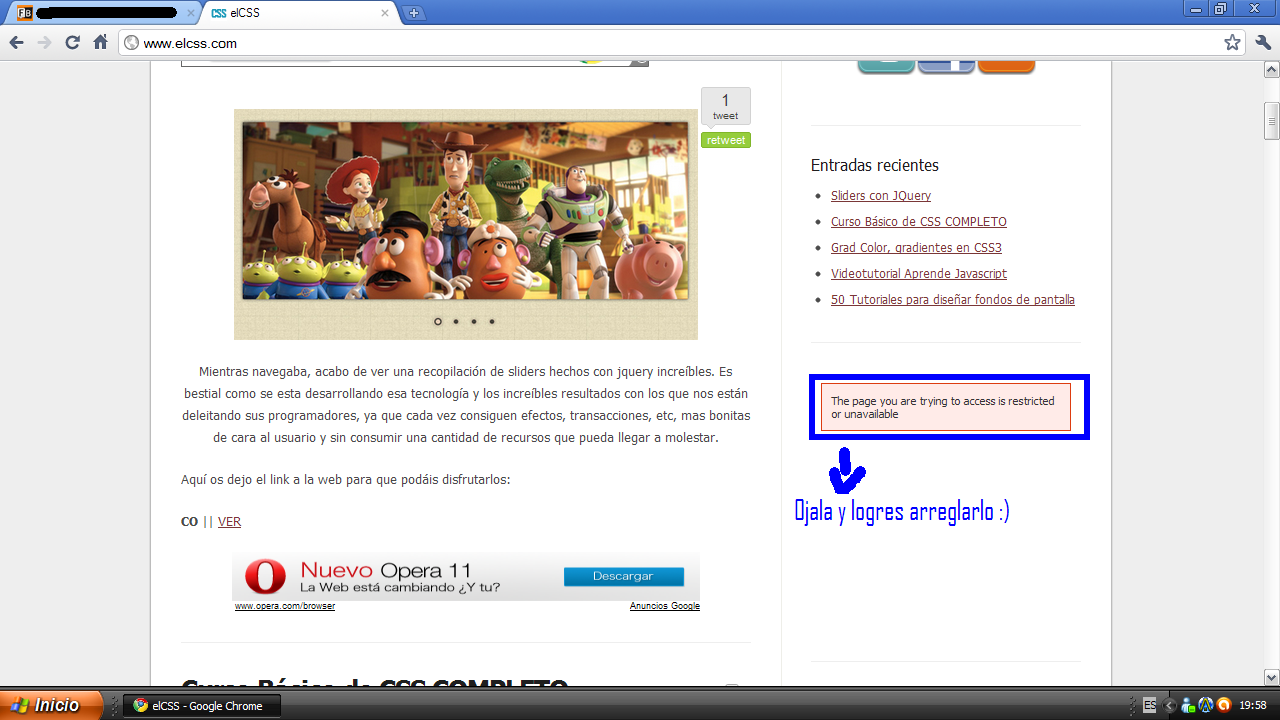Select the third slider pagination dot

474,322
